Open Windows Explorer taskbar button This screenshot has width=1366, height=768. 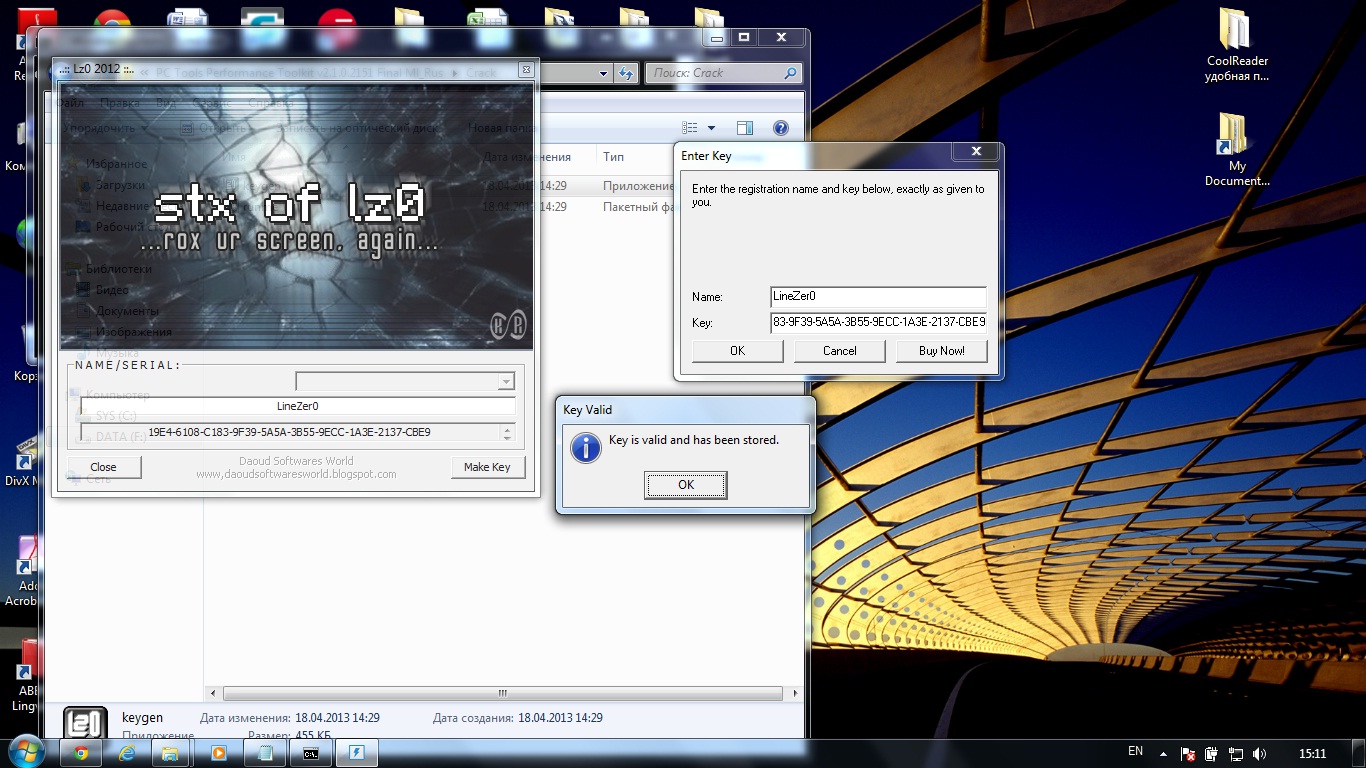tap(171, 754)
